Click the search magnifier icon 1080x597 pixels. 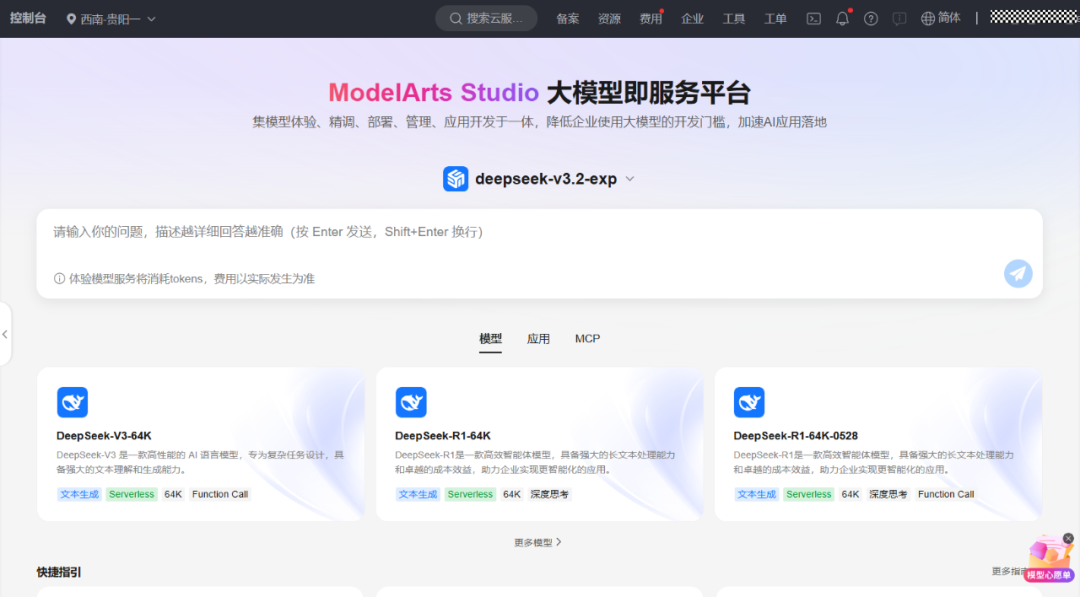coord(455,19)
